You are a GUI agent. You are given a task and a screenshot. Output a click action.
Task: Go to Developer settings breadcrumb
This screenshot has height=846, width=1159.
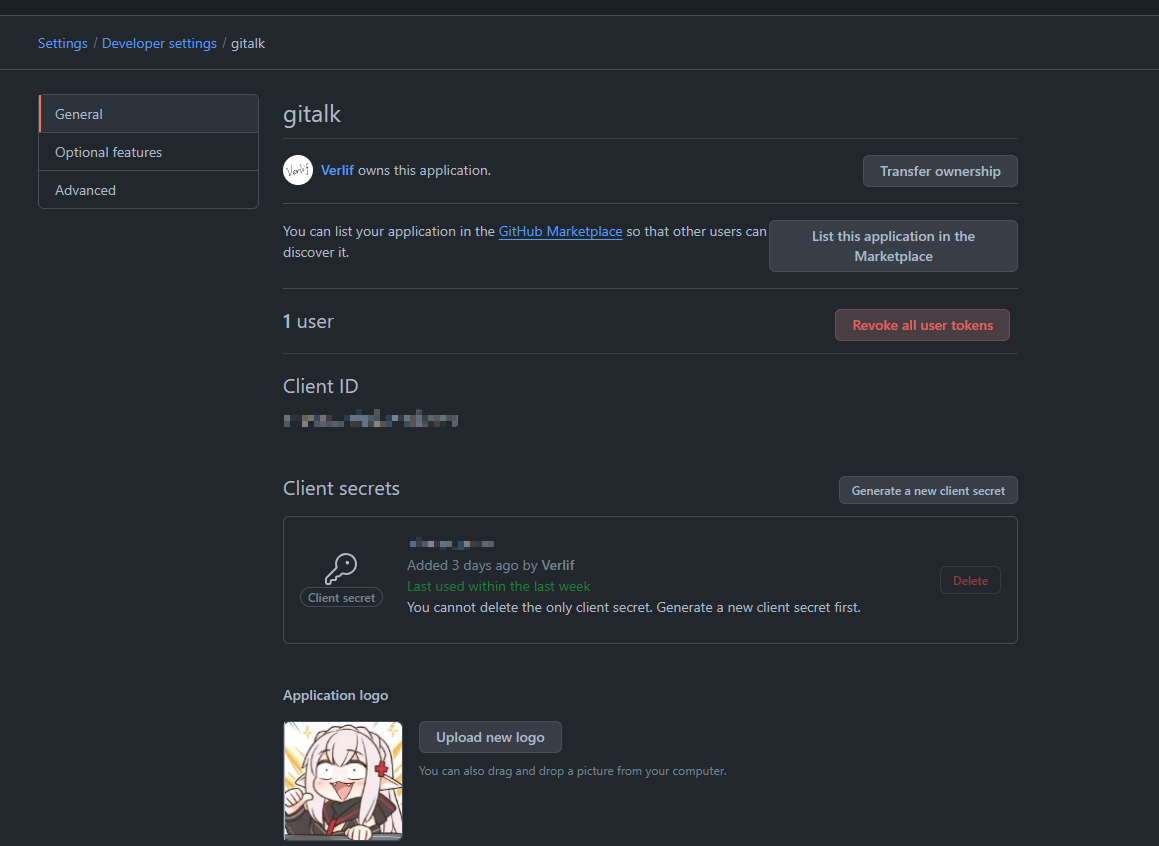[x=159, y=43]
